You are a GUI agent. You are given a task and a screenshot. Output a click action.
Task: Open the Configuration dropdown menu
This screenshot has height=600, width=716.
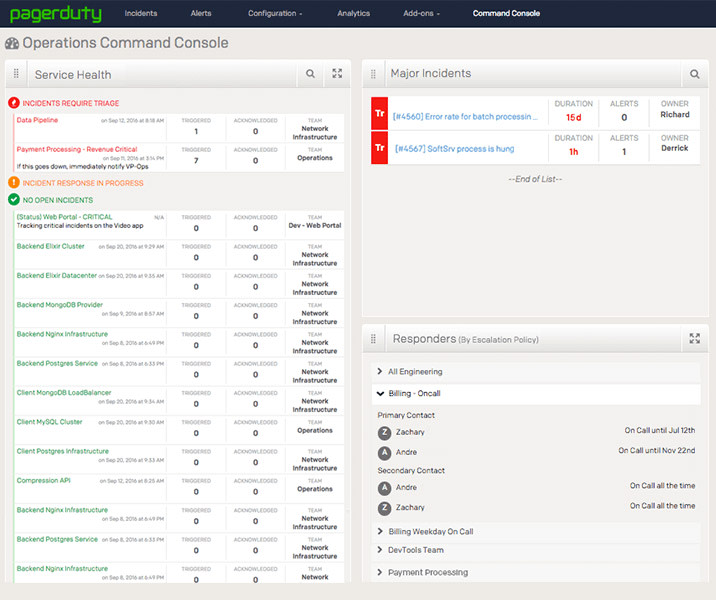point(275,13)
